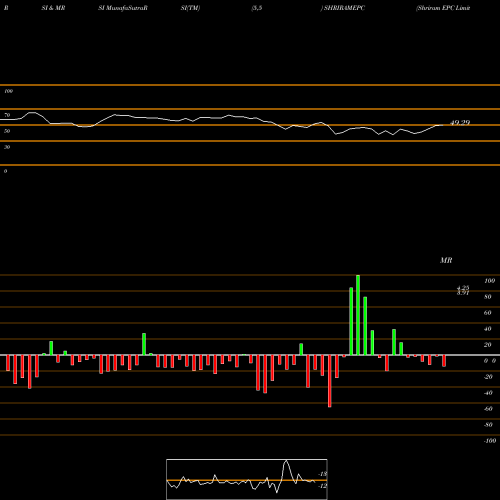Click the 'SI & MR' header label
Image resolution: width=500 pixels, height=500 pixels.
[53, 8]
